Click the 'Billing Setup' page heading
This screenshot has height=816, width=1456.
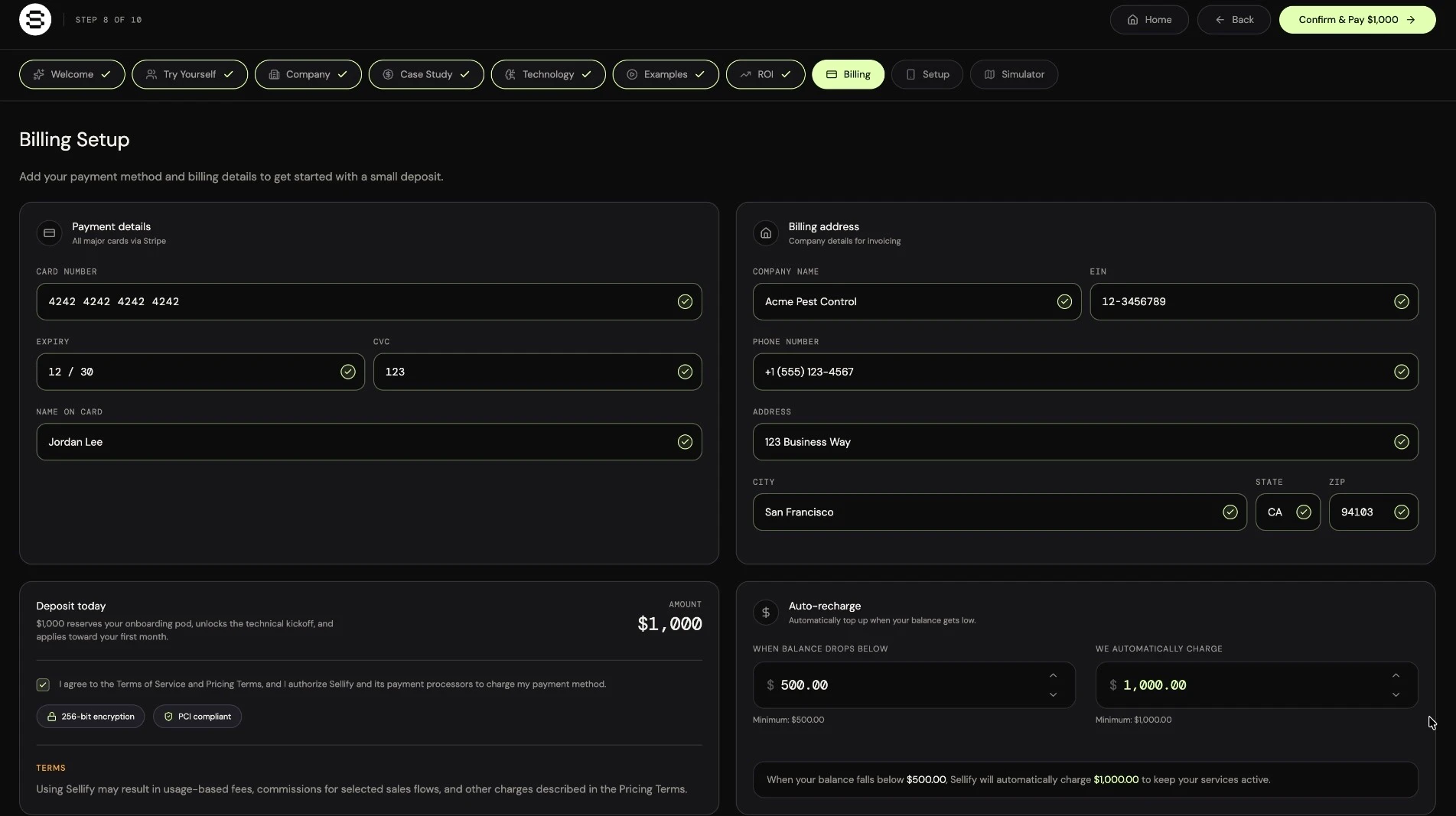[x=74, y=140]
